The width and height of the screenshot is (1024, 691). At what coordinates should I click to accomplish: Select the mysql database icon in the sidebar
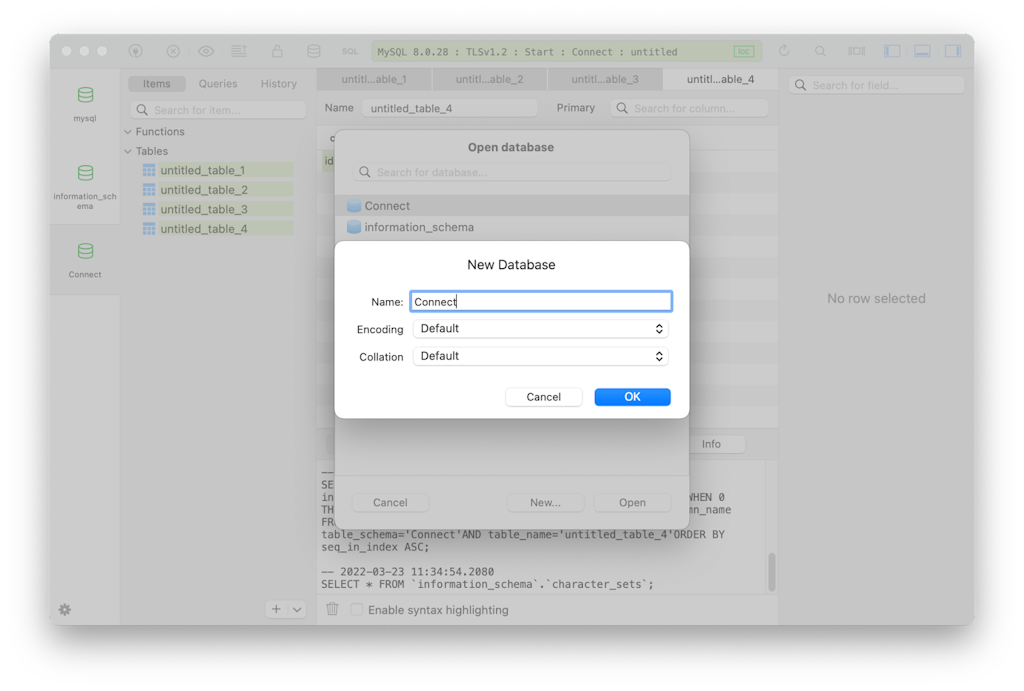pos(85,96)
